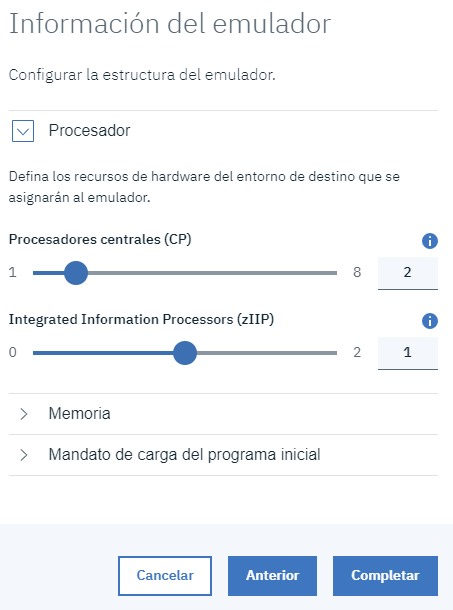This screenshot has width=453, height=610.
Task: Click CP slider track at its middle
Action: coord(185,273)
